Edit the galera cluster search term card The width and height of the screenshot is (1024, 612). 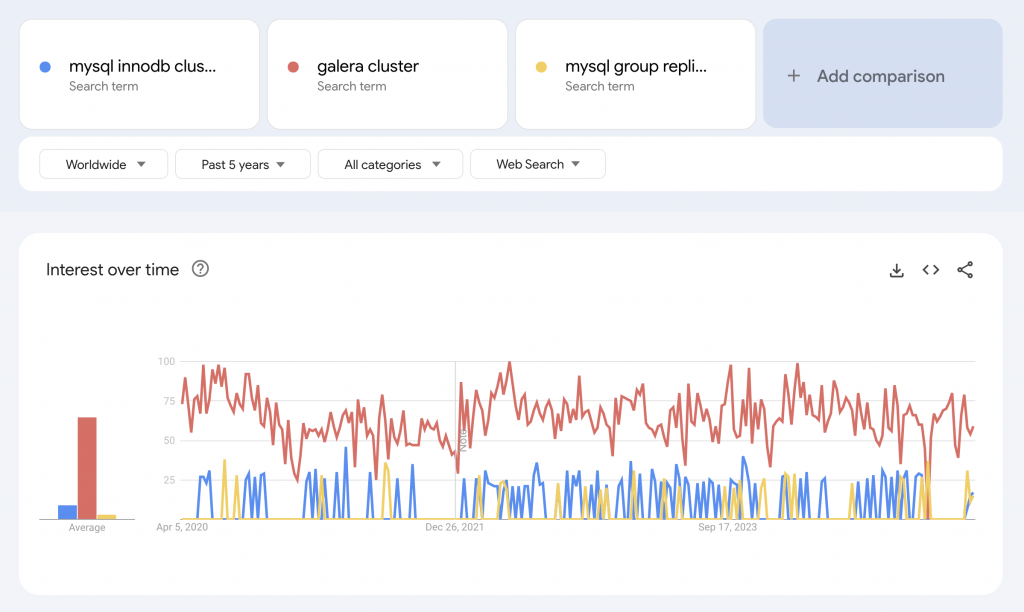387,74
